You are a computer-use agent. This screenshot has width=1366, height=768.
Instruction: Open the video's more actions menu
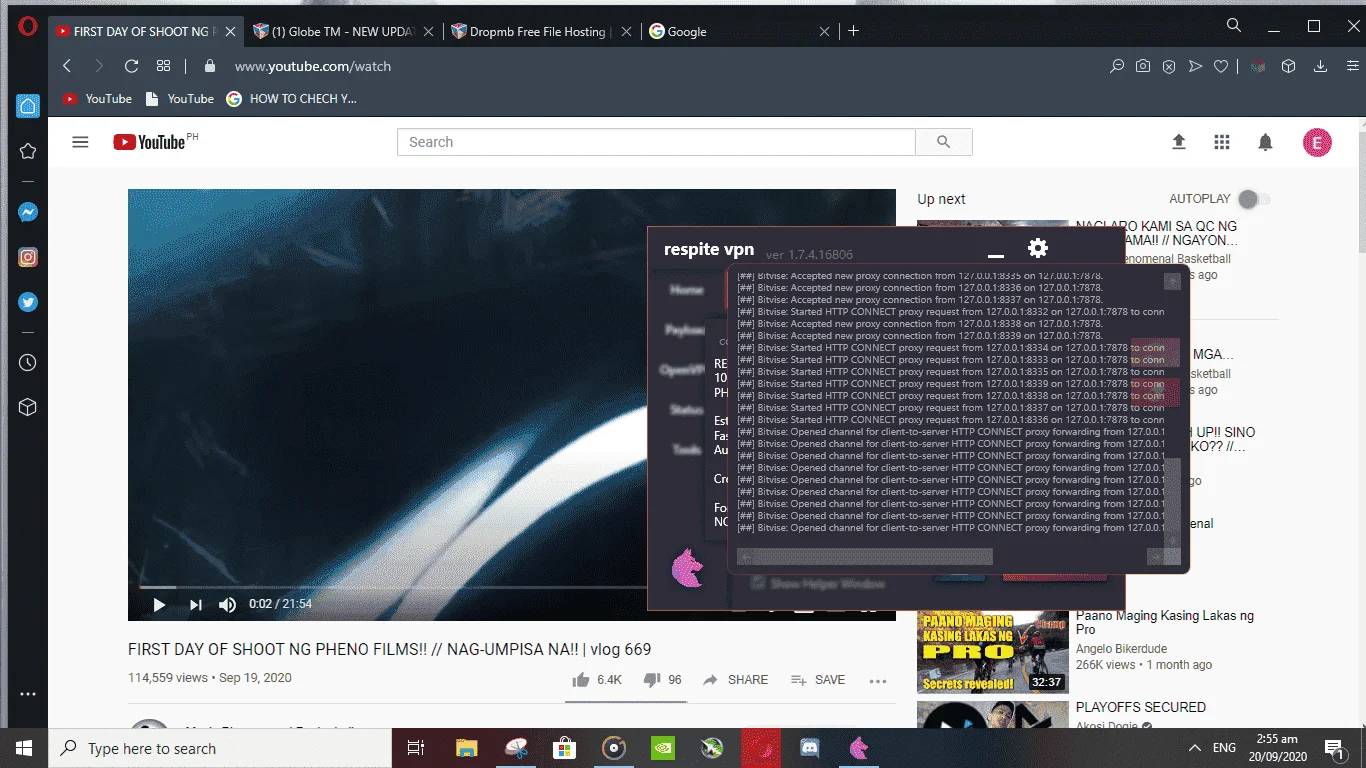pos(878,680)
